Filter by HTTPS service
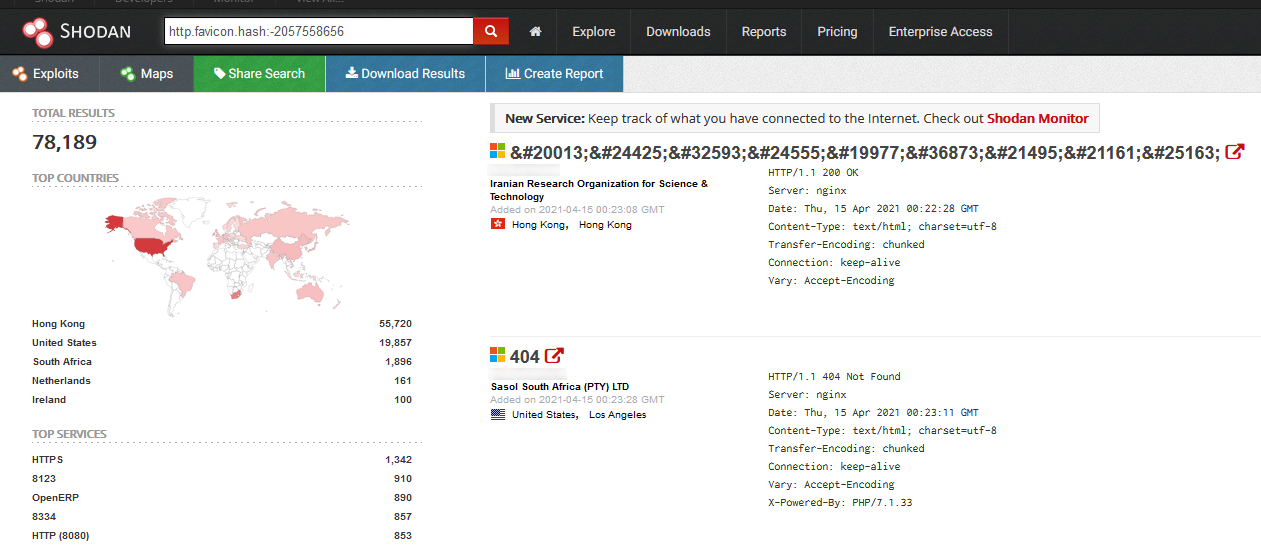Screen dimensions: 1261x552 [47, 460]
